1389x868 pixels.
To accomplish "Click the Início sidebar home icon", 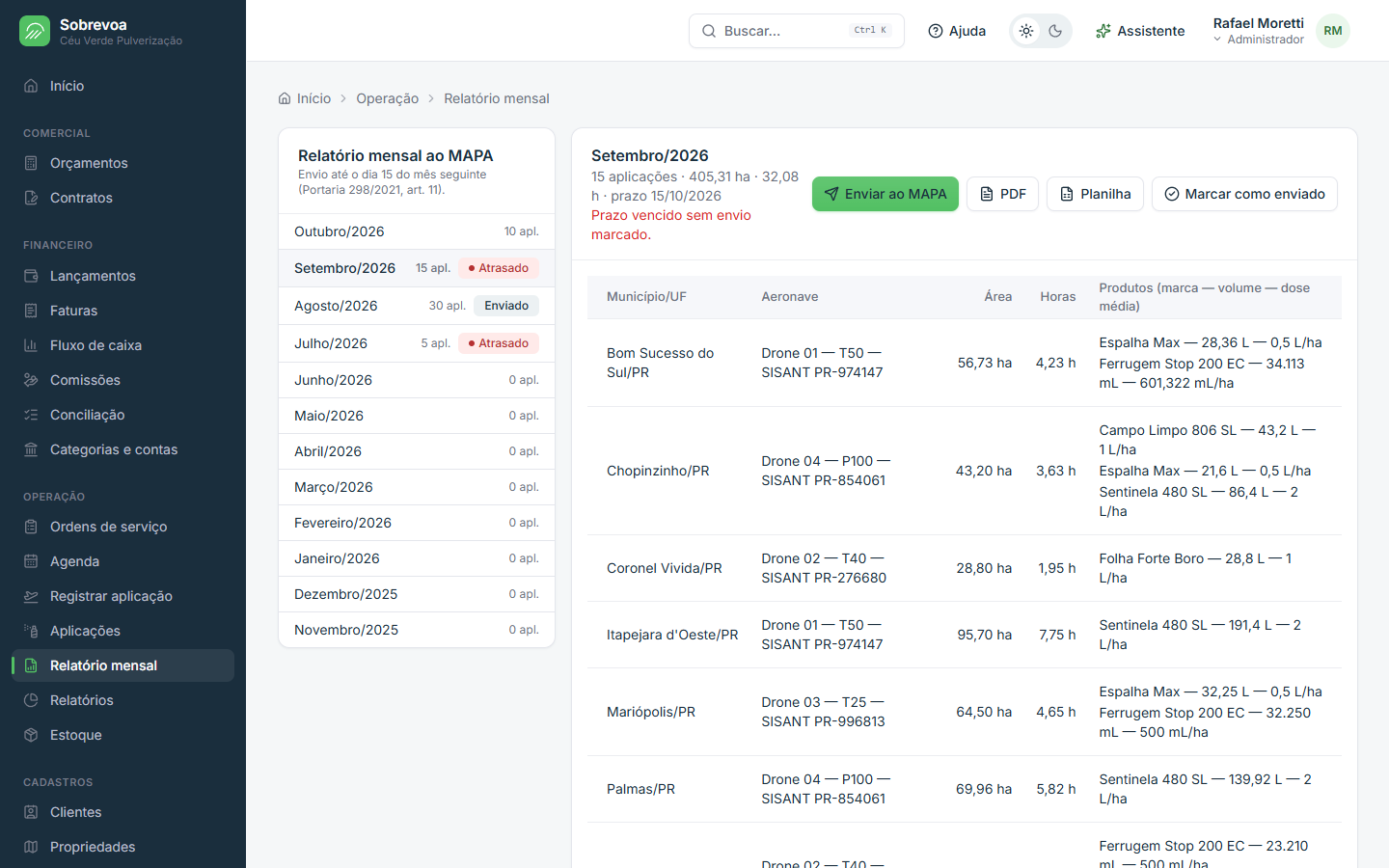I will coord(31,86).
